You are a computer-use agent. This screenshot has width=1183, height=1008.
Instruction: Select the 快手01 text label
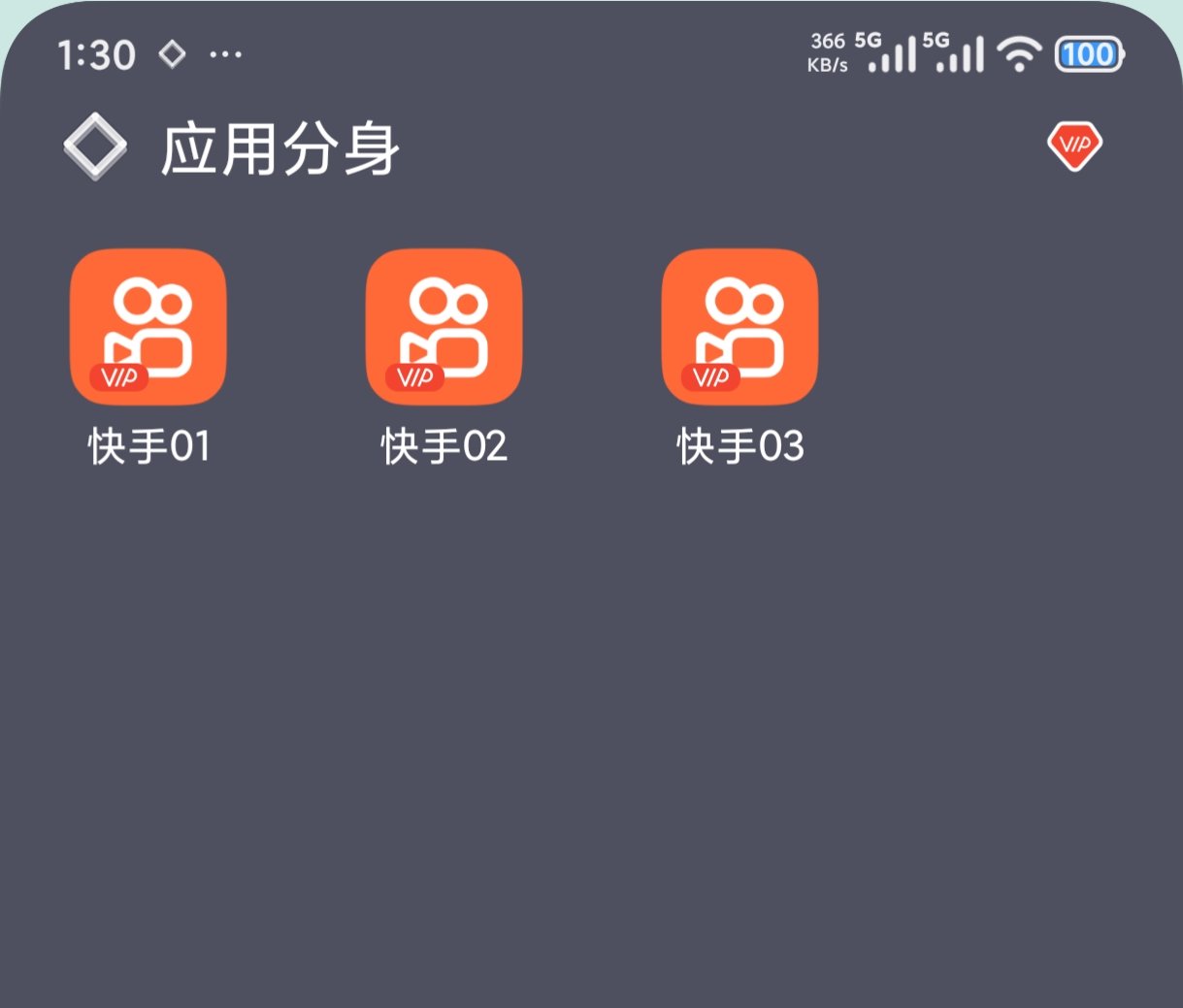click(x=148, y=446)
